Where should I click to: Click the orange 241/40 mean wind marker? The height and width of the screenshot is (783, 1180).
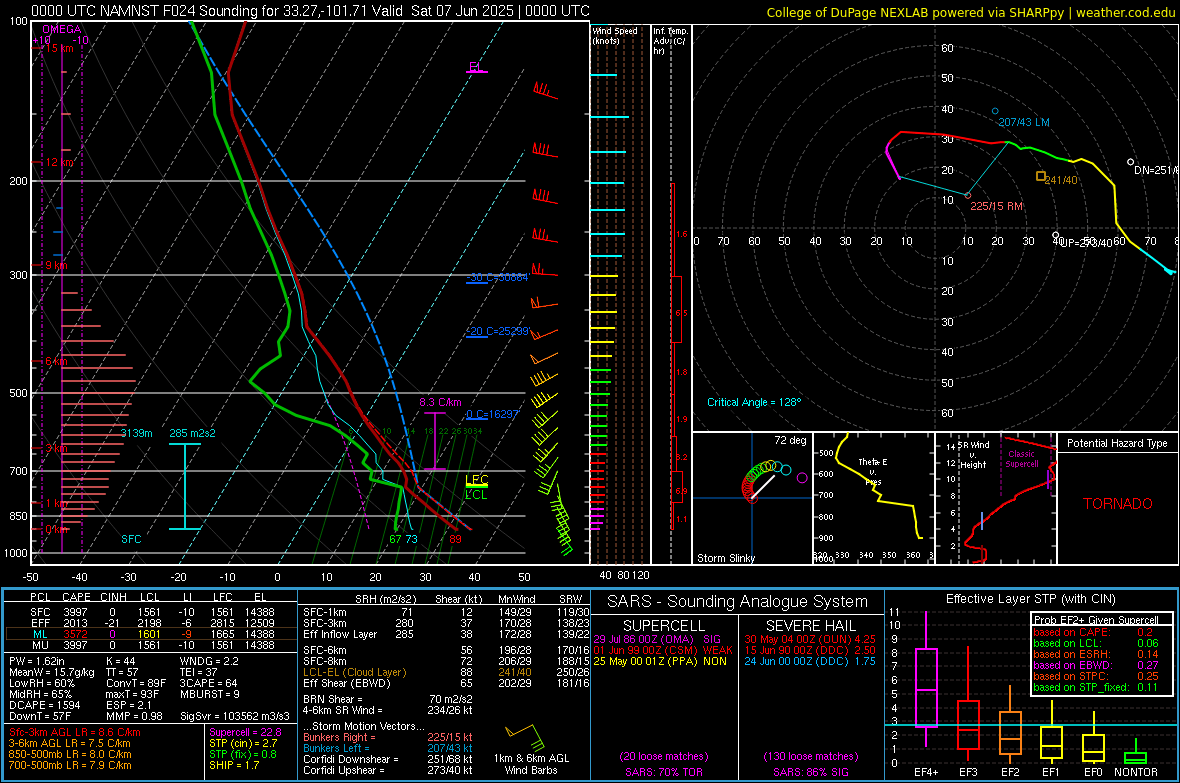tap(1041, 176)
